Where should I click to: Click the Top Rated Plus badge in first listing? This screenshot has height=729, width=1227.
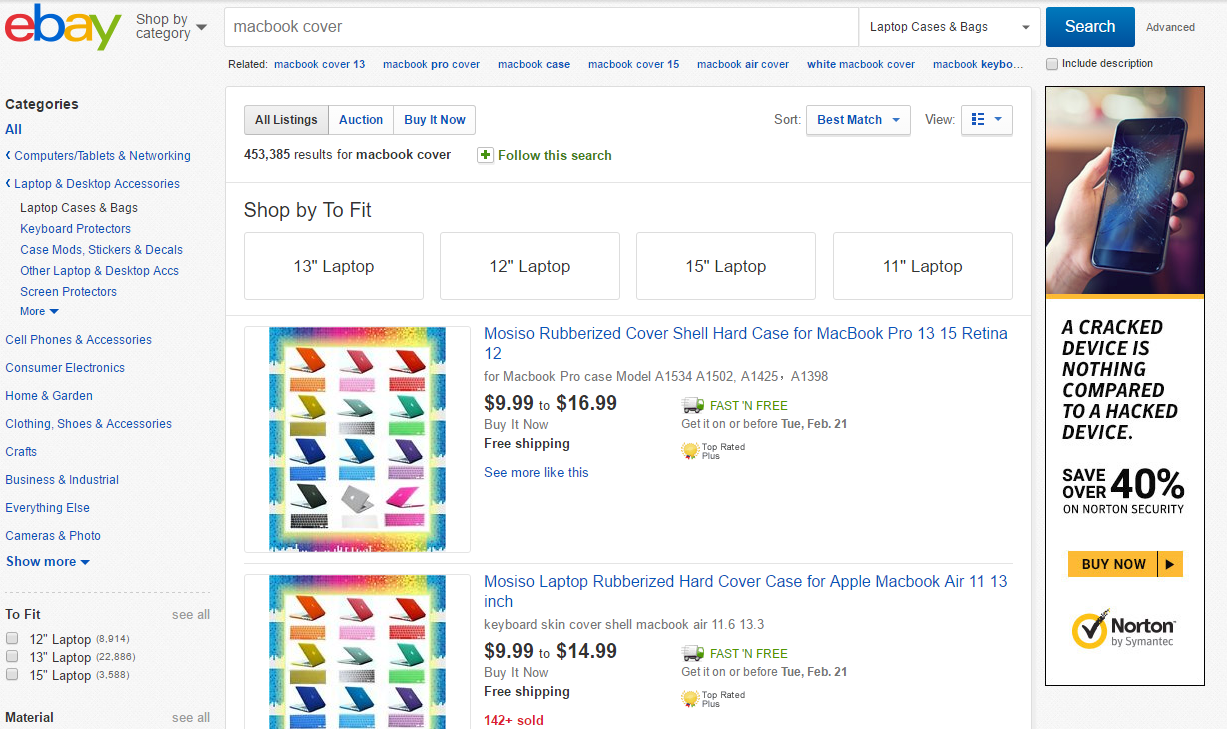713,451
